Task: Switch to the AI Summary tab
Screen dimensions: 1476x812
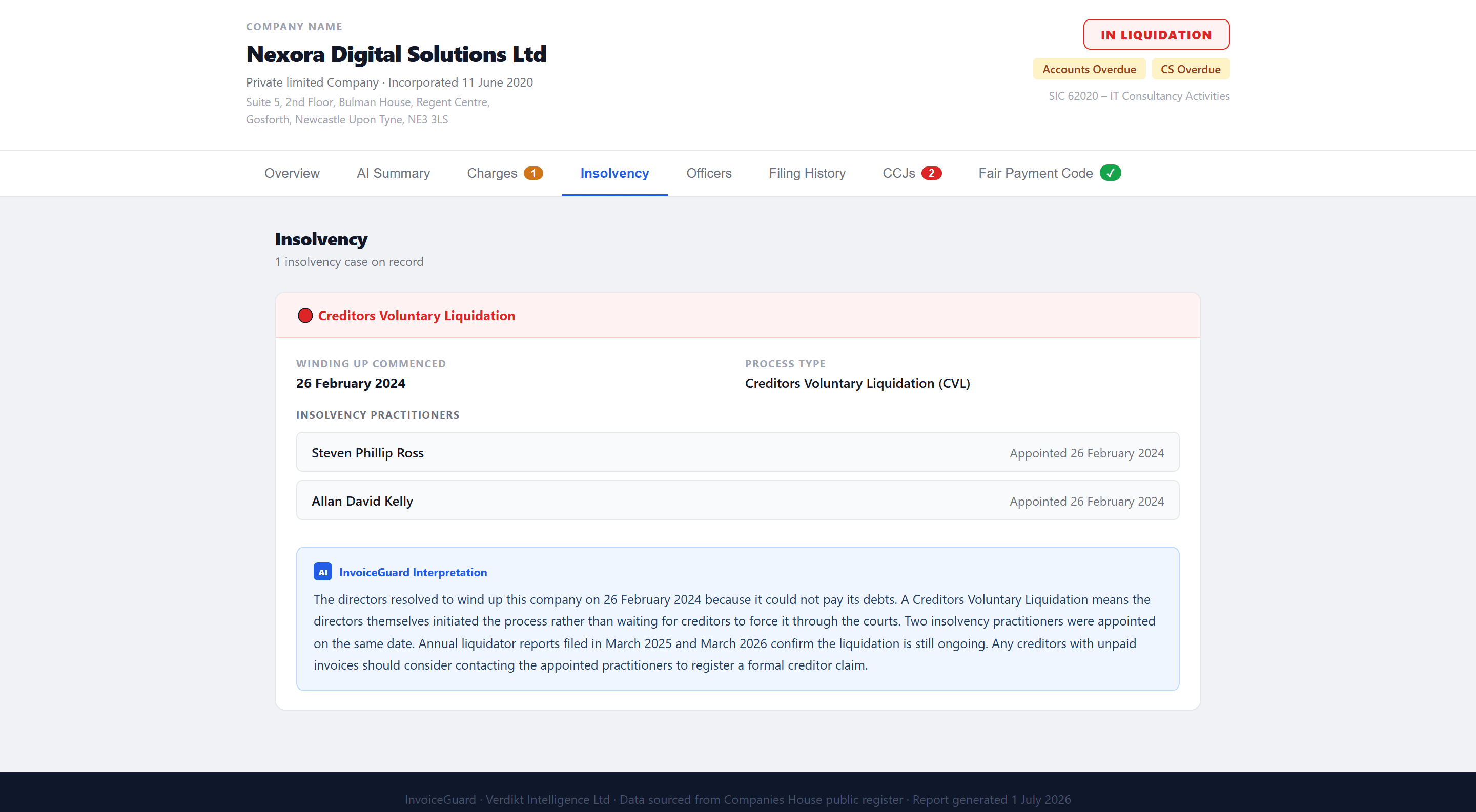Action: coord(393,173)
